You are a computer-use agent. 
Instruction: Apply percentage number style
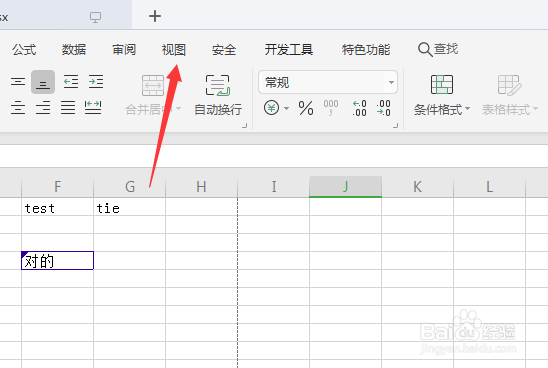tap(306, 108)
